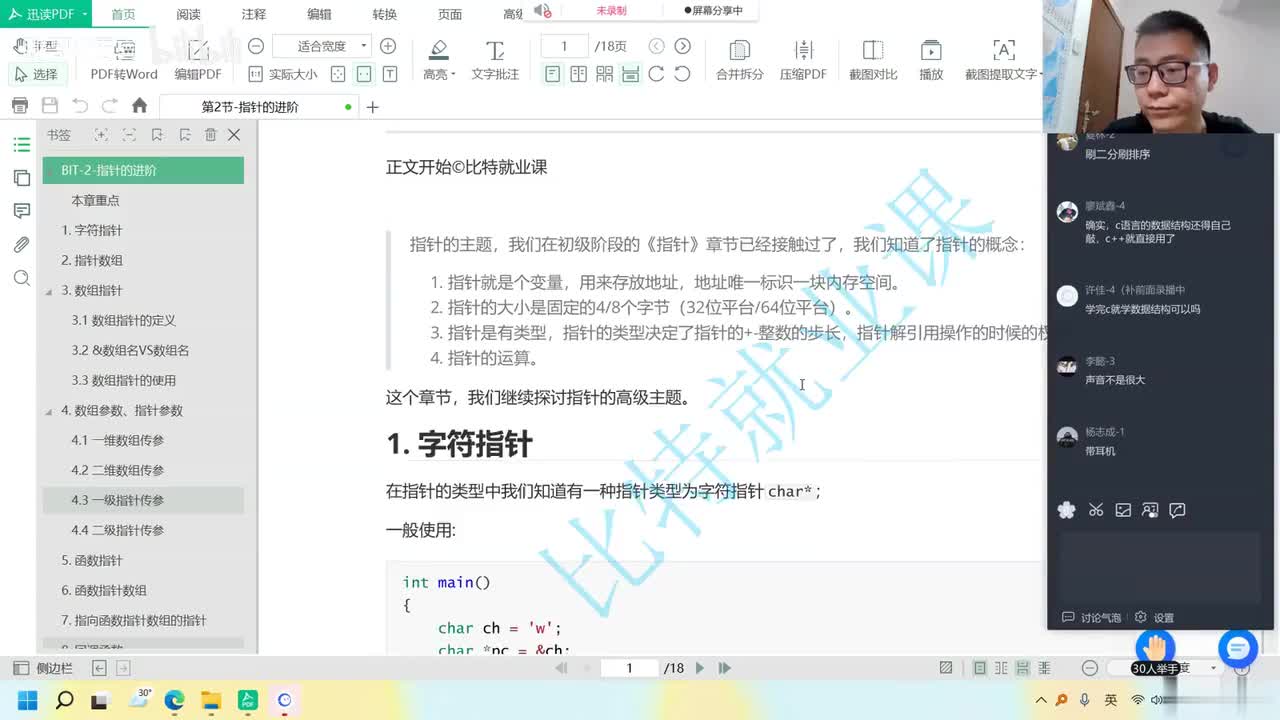Image resolution: width=1280 pixels, height=720 pixels.
Task: Click the print icon in quick toolbar
Action: (19, 106)
